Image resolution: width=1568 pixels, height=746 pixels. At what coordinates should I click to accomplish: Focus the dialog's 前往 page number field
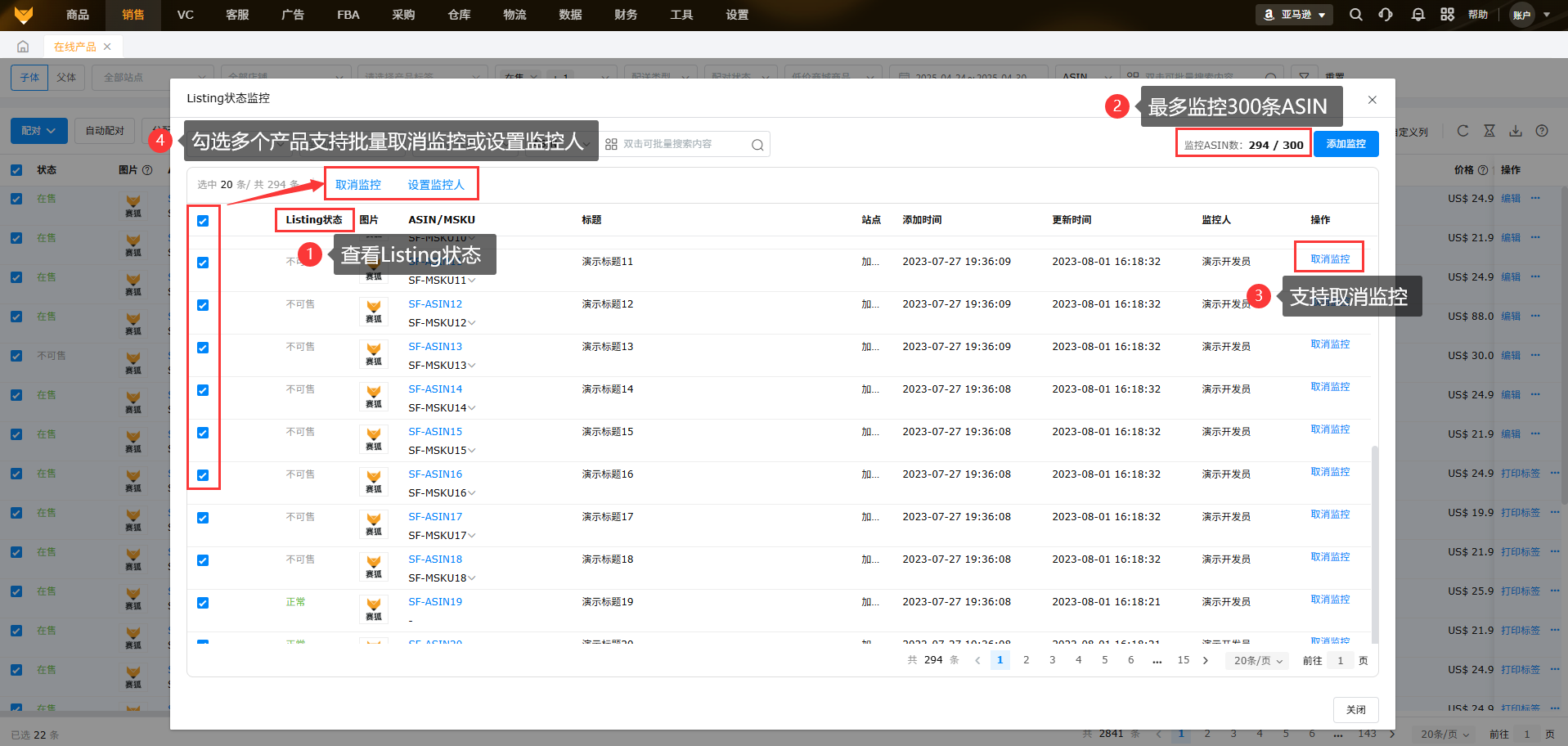[1340, 660]
